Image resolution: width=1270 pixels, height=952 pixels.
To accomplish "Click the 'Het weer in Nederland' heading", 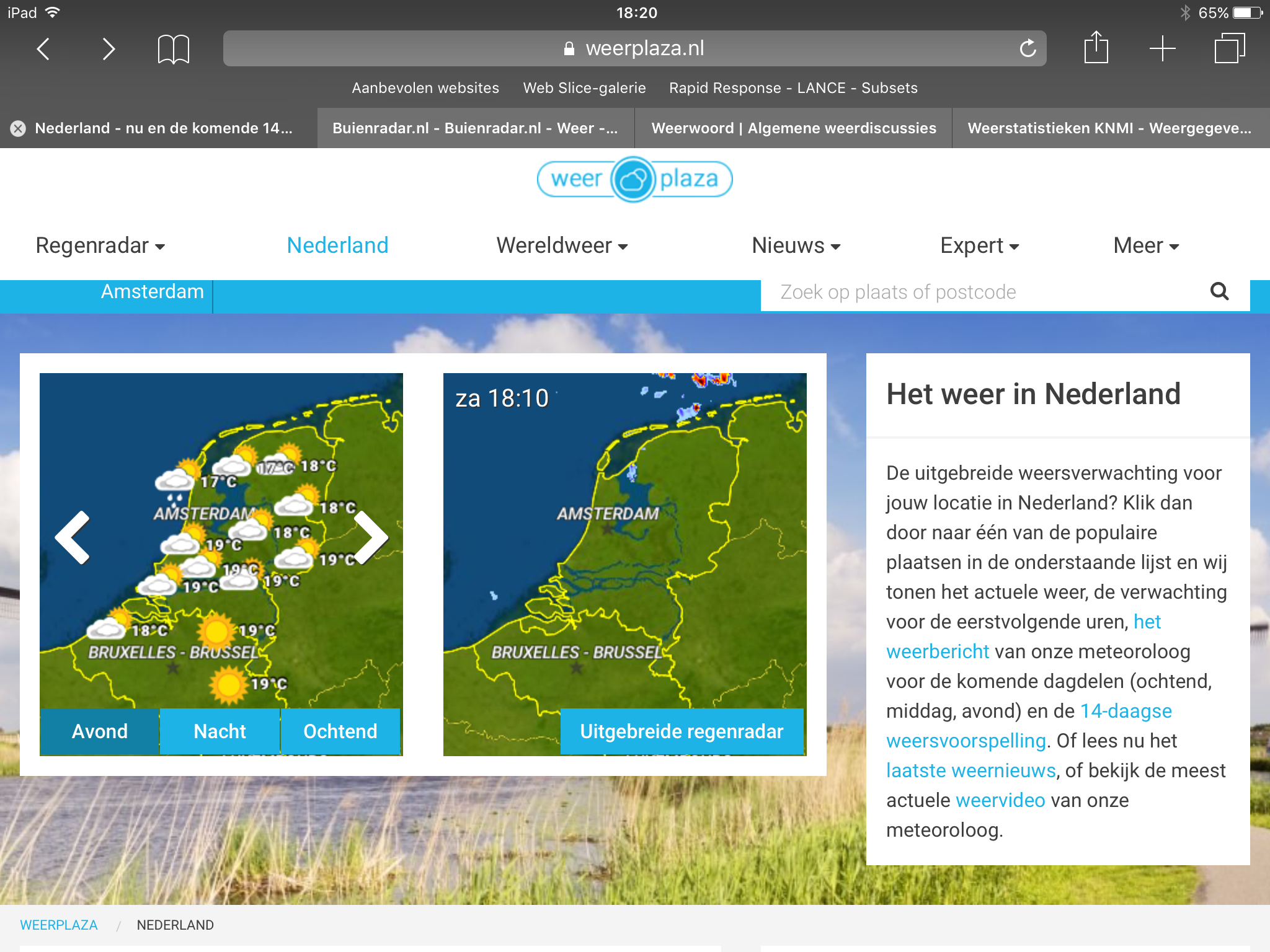I will (1033, 394).
